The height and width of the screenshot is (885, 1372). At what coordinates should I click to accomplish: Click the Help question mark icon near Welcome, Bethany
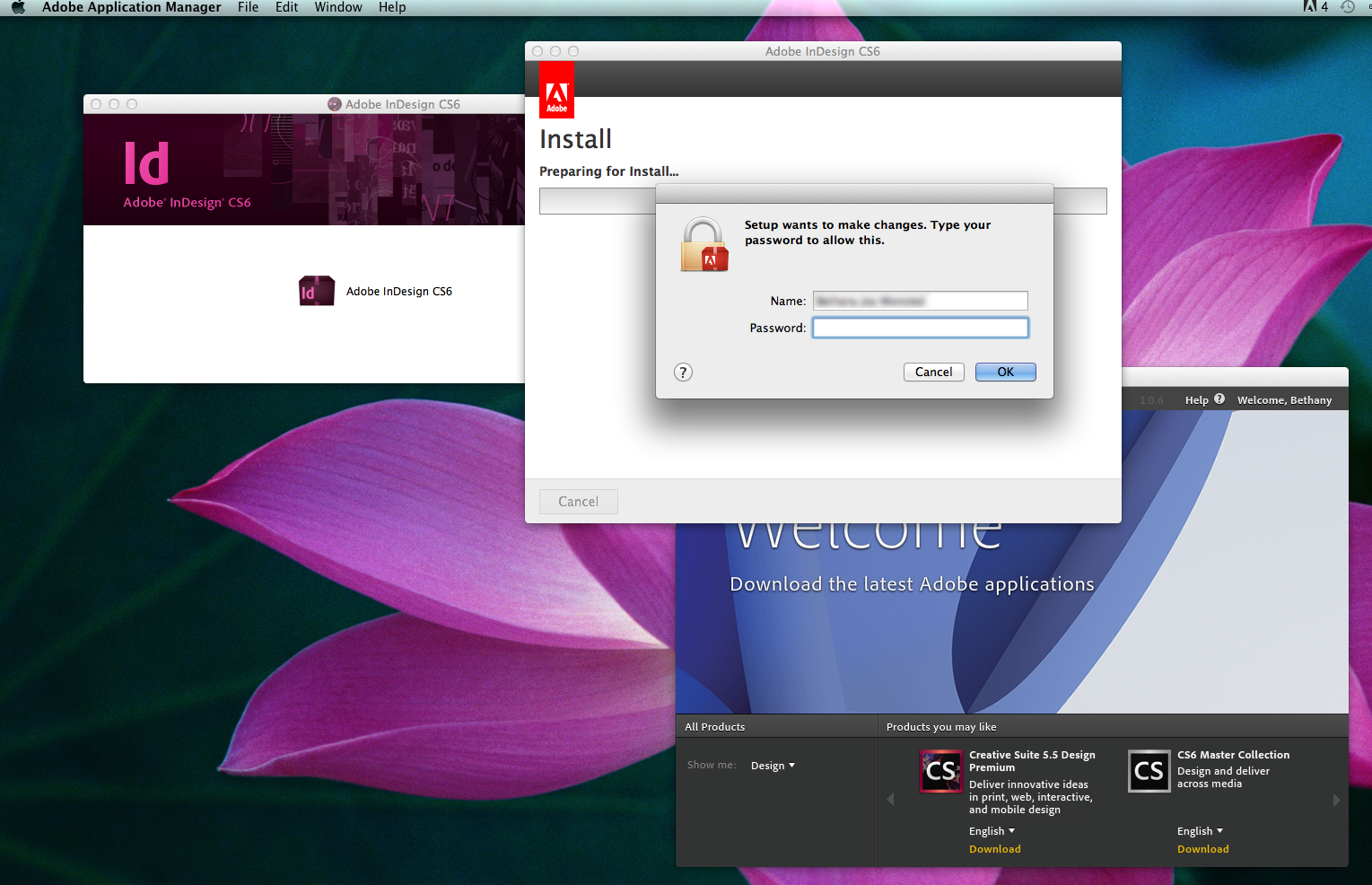(1219, 399)
